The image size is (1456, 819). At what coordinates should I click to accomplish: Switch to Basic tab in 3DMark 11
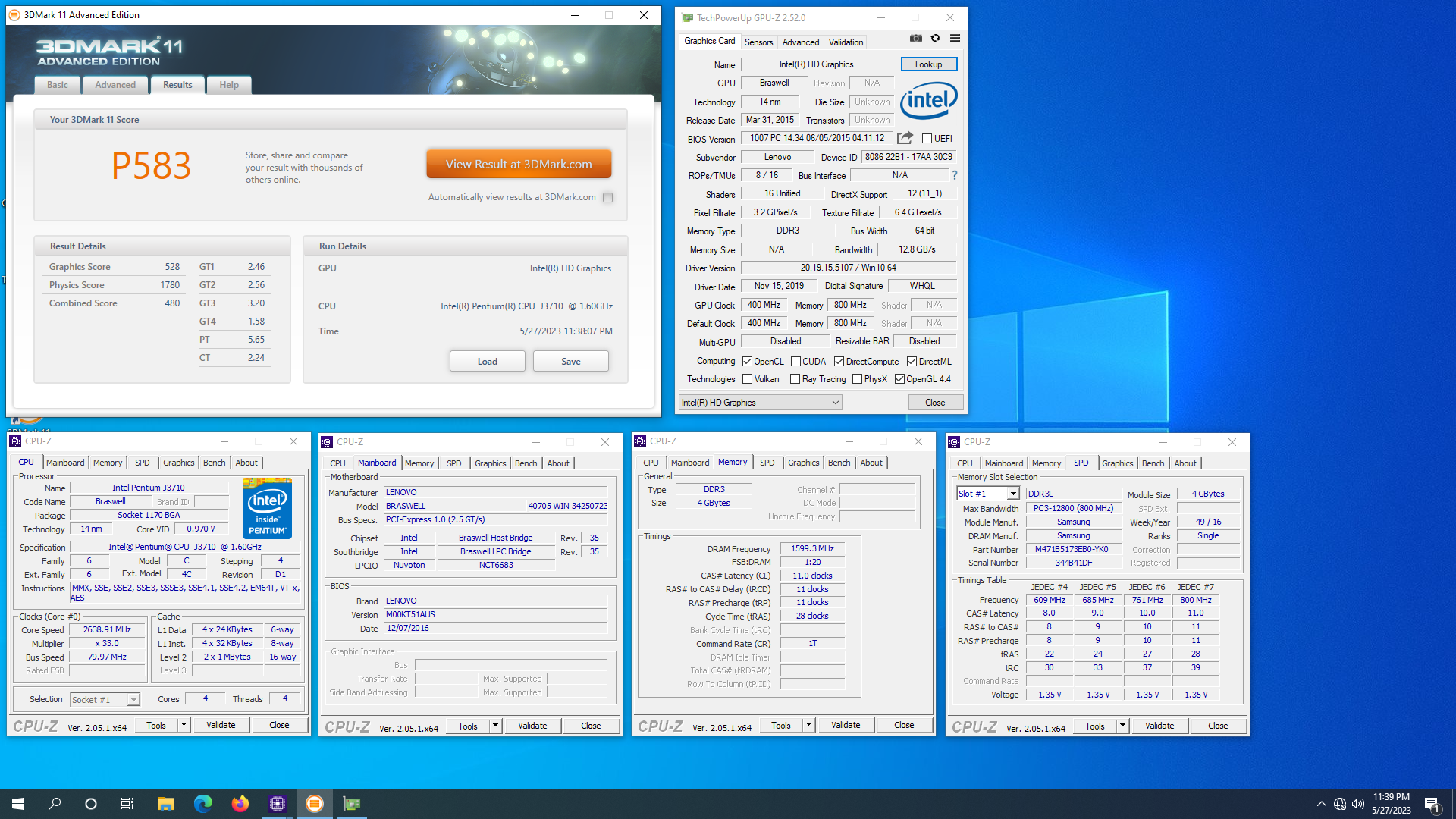pyautogui.click(x=58, y=85)
